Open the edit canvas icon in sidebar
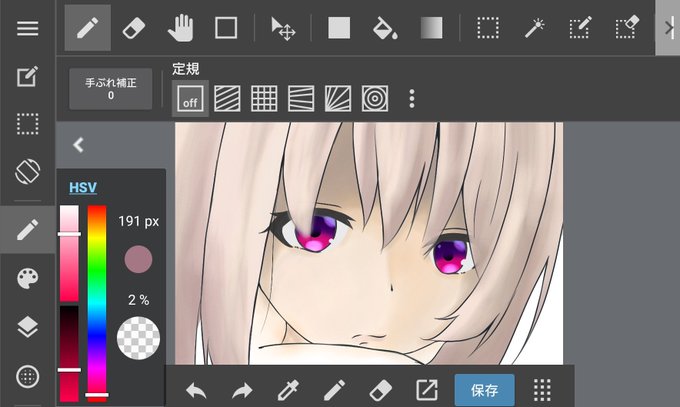 pyautogui.click(x=27, y=76)
